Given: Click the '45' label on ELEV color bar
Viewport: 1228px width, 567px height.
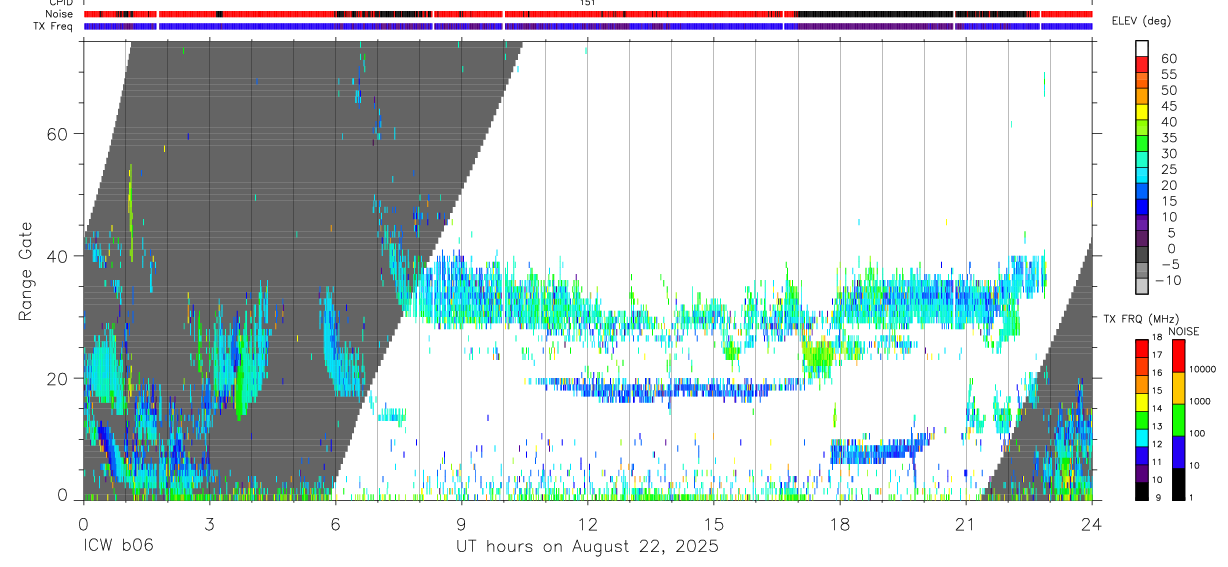Looking at the screenshot, I should [1168, 106].
